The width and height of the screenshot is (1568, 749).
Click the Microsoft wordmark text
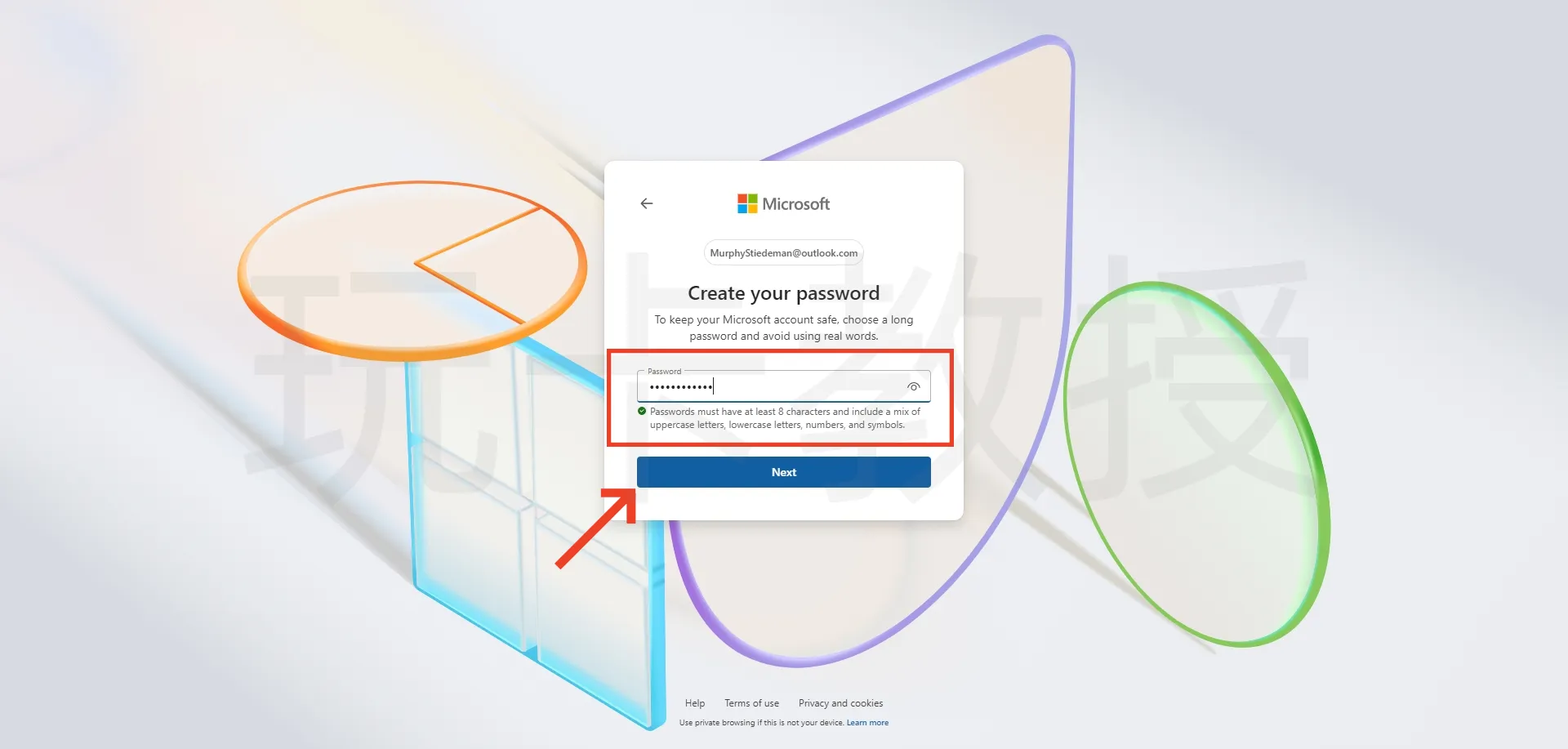tap(796, 204)
